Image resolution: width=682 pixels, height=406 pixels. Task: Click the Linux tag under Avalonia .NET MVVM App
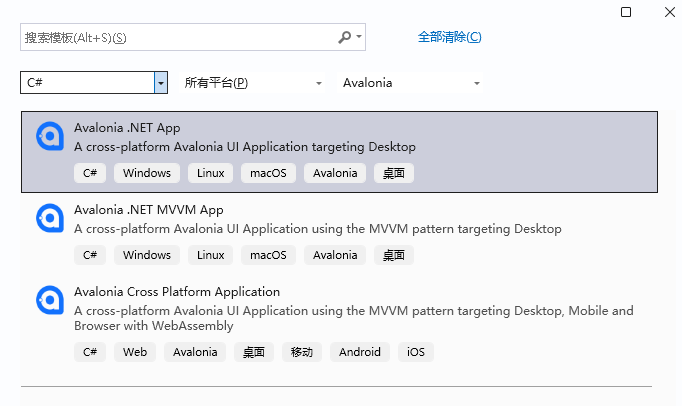[211, 255]
